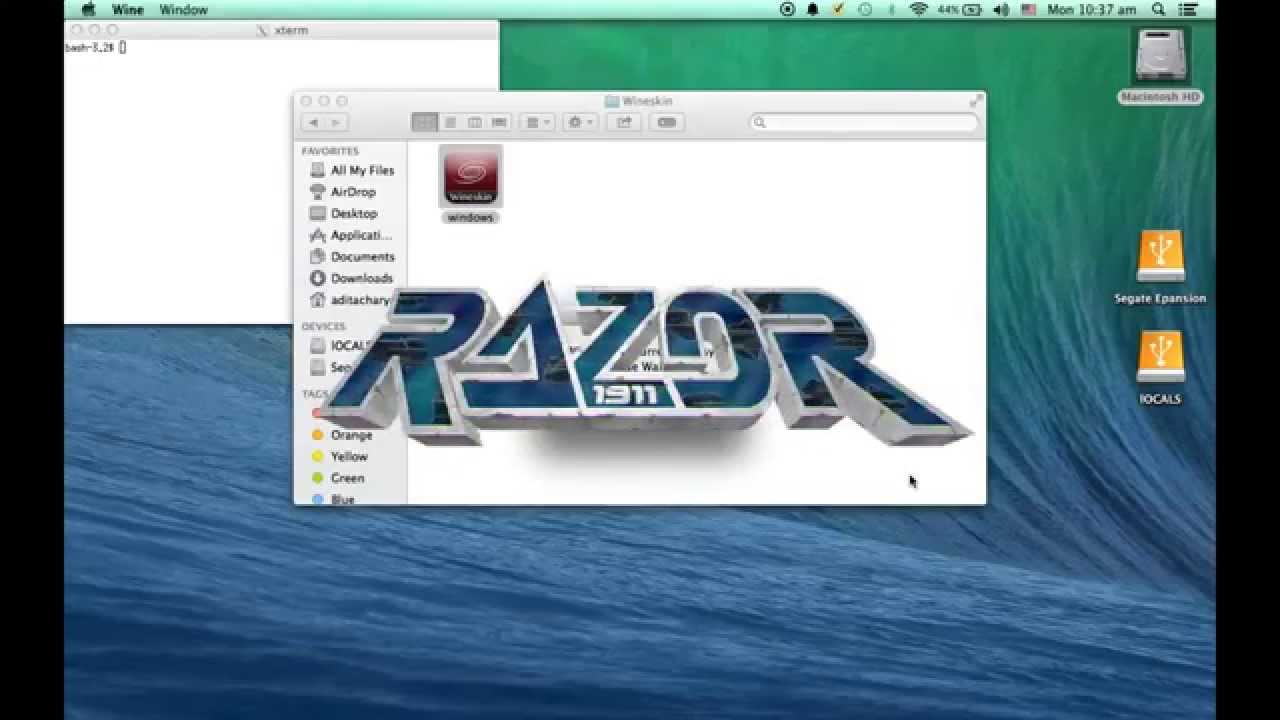The height and width of the screenshot is (720, 1280).
Task: Click the Finder Edit Tags toolbar button
Action: [667, 122]
